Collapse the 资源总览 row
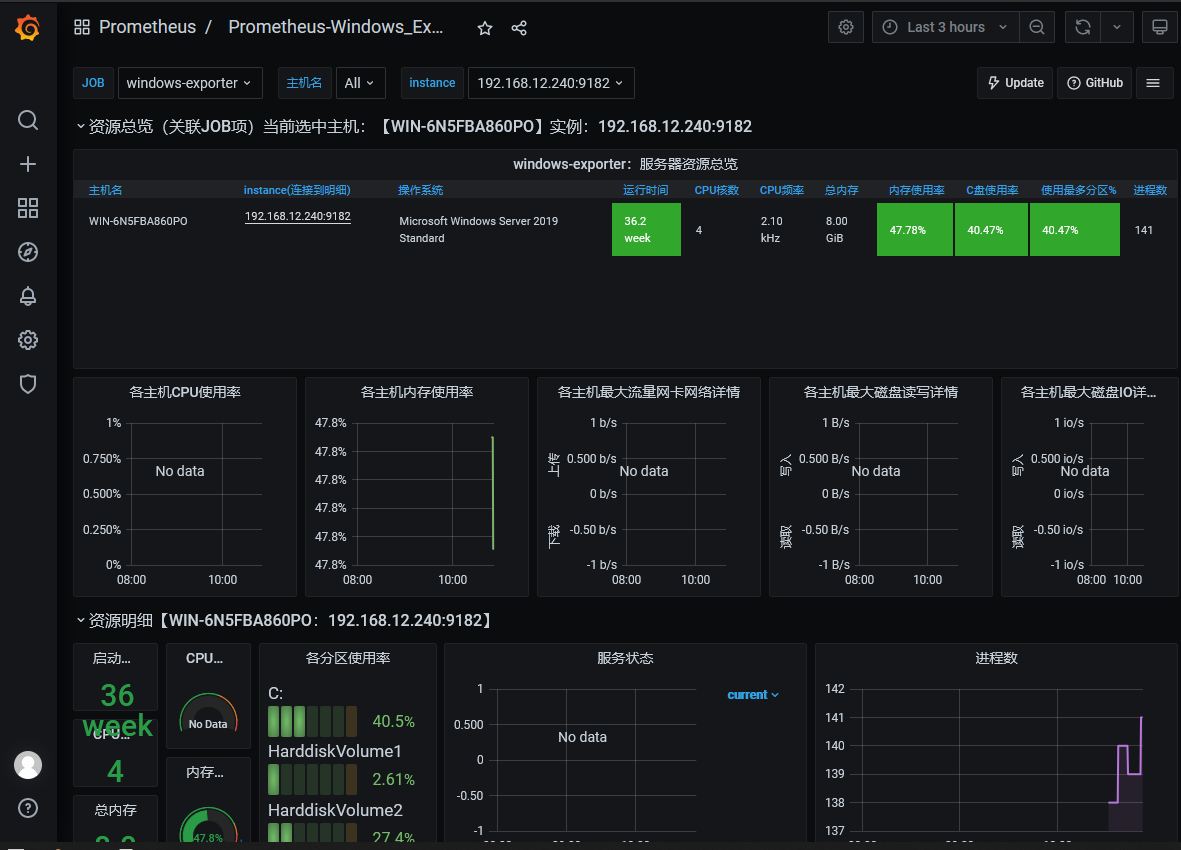 tap(81, 126)
